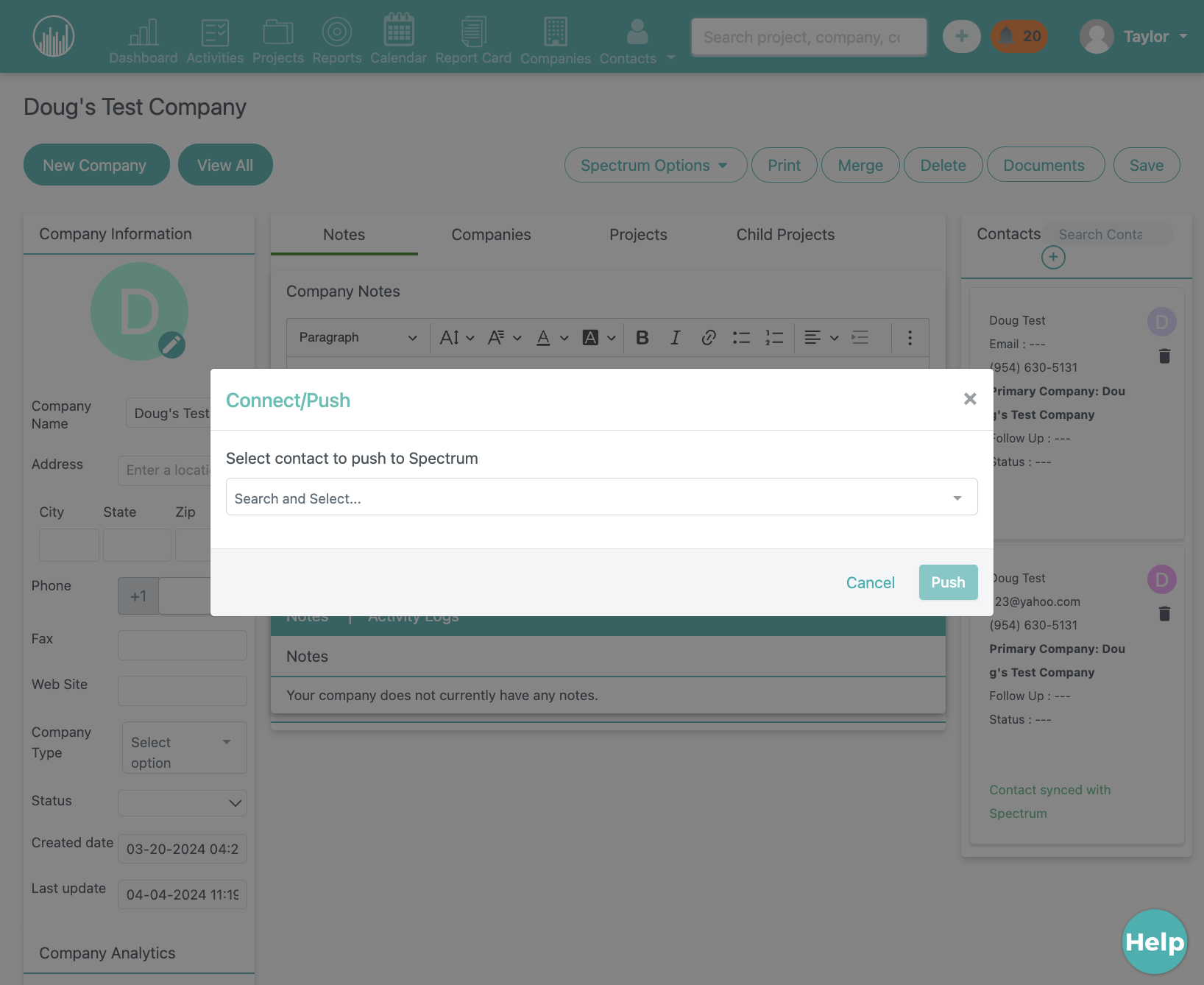Screen dimensions: 1204x985
Task: Open the Taylor user menu
Action: click(1134, 36)
